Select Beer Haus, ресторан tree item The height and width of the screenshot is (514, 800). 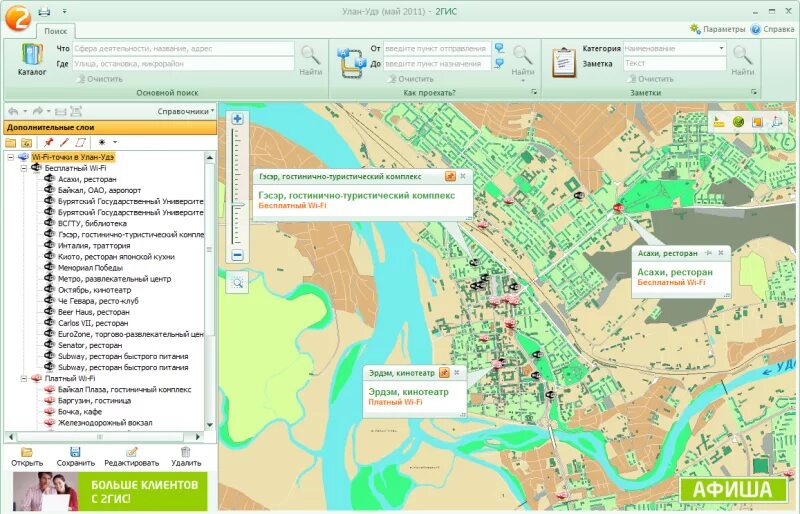[x=94, y=312]
